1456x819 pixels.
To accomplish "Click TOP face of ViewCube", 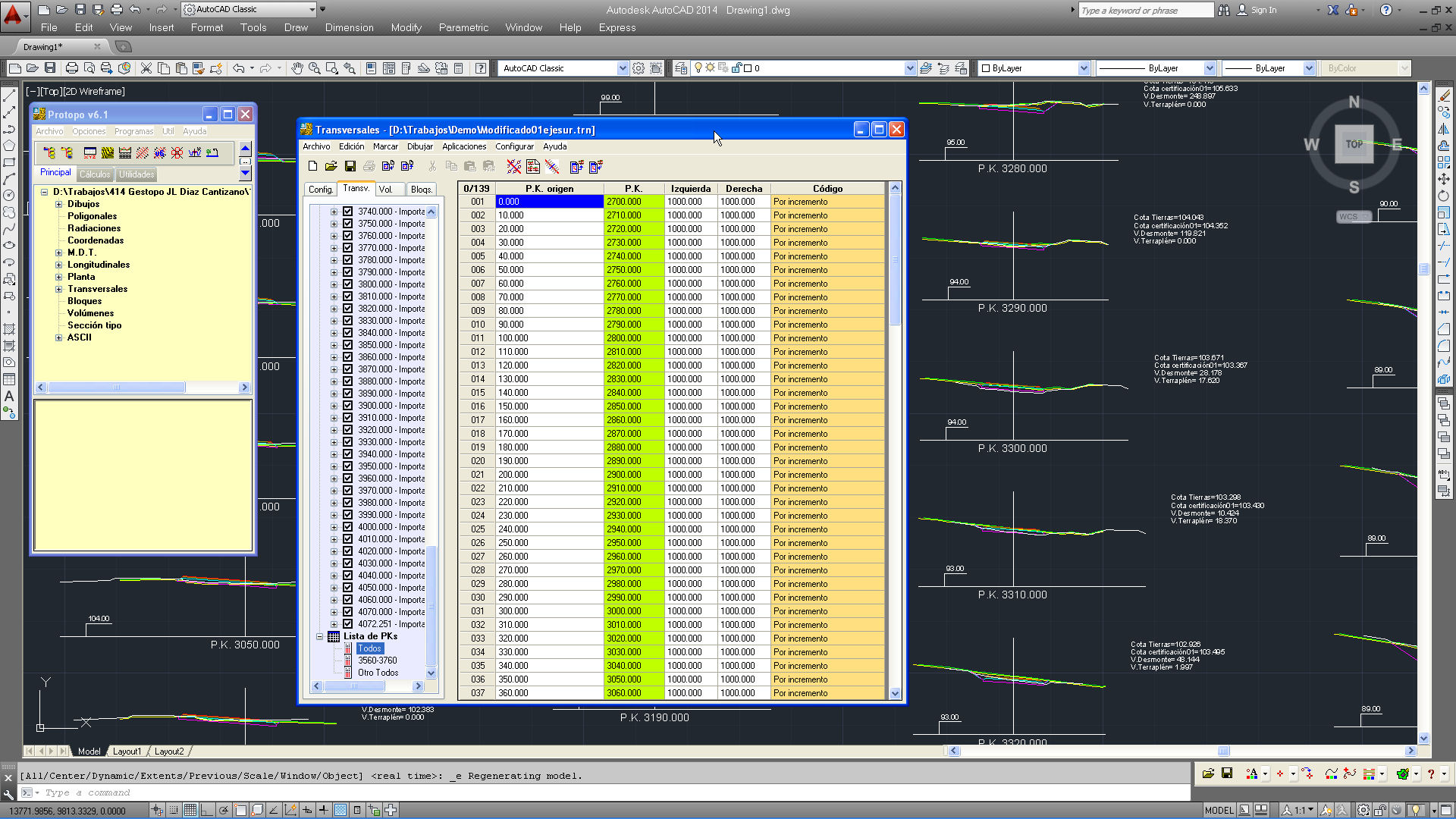I will coord(1354,144).
